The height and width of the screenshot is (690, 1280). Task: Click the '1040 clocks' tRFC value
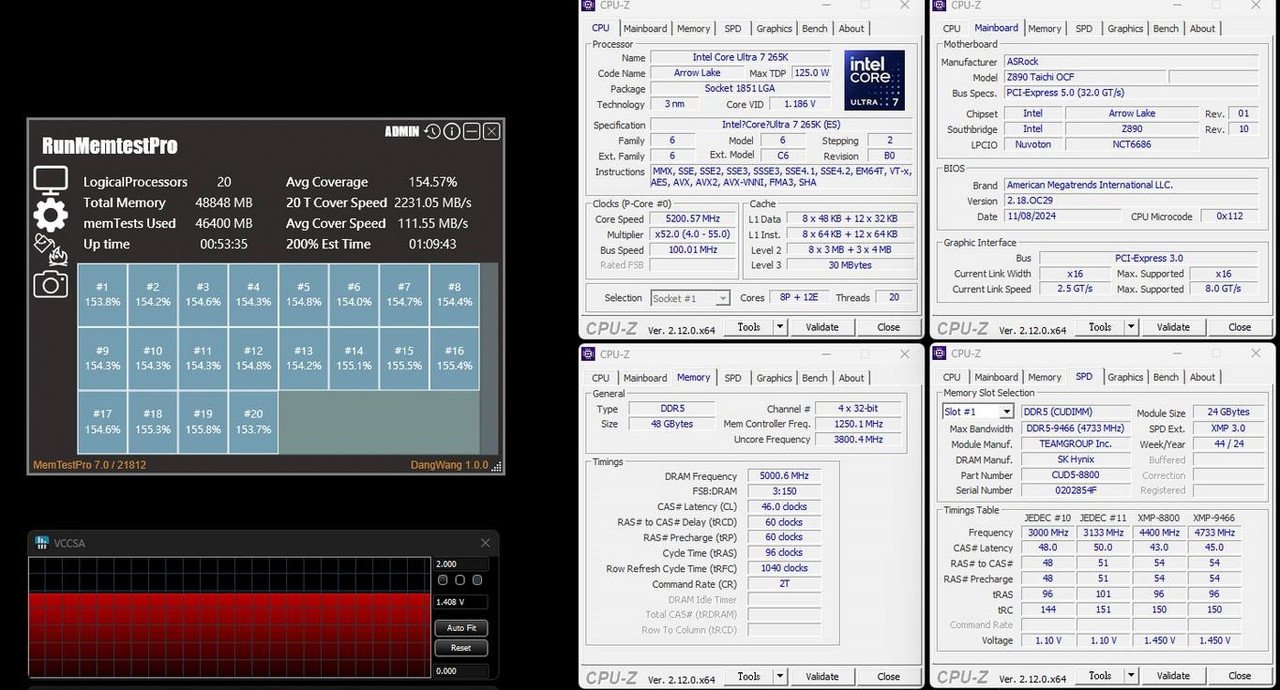(x=785, y=568)
